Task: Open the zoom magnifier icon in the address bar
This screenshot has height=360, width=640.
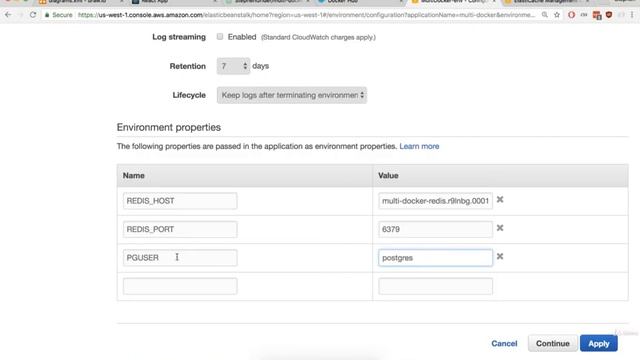Action: (x=544, y=15)
